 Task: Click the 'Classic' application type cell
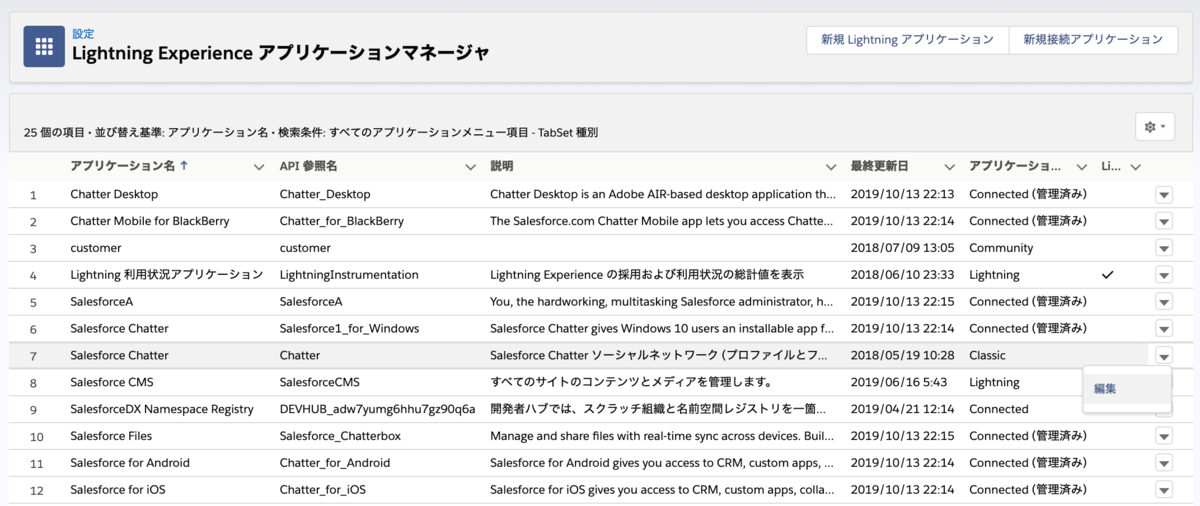[x=988, y=356]
